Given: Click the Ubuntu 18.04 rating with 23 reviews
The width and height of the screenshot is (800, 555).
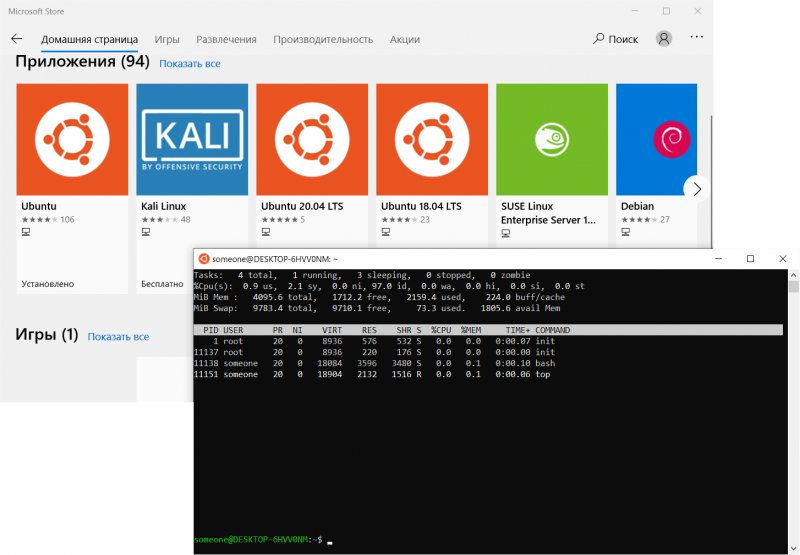Looking at the screenshot, I should [406, 219].
